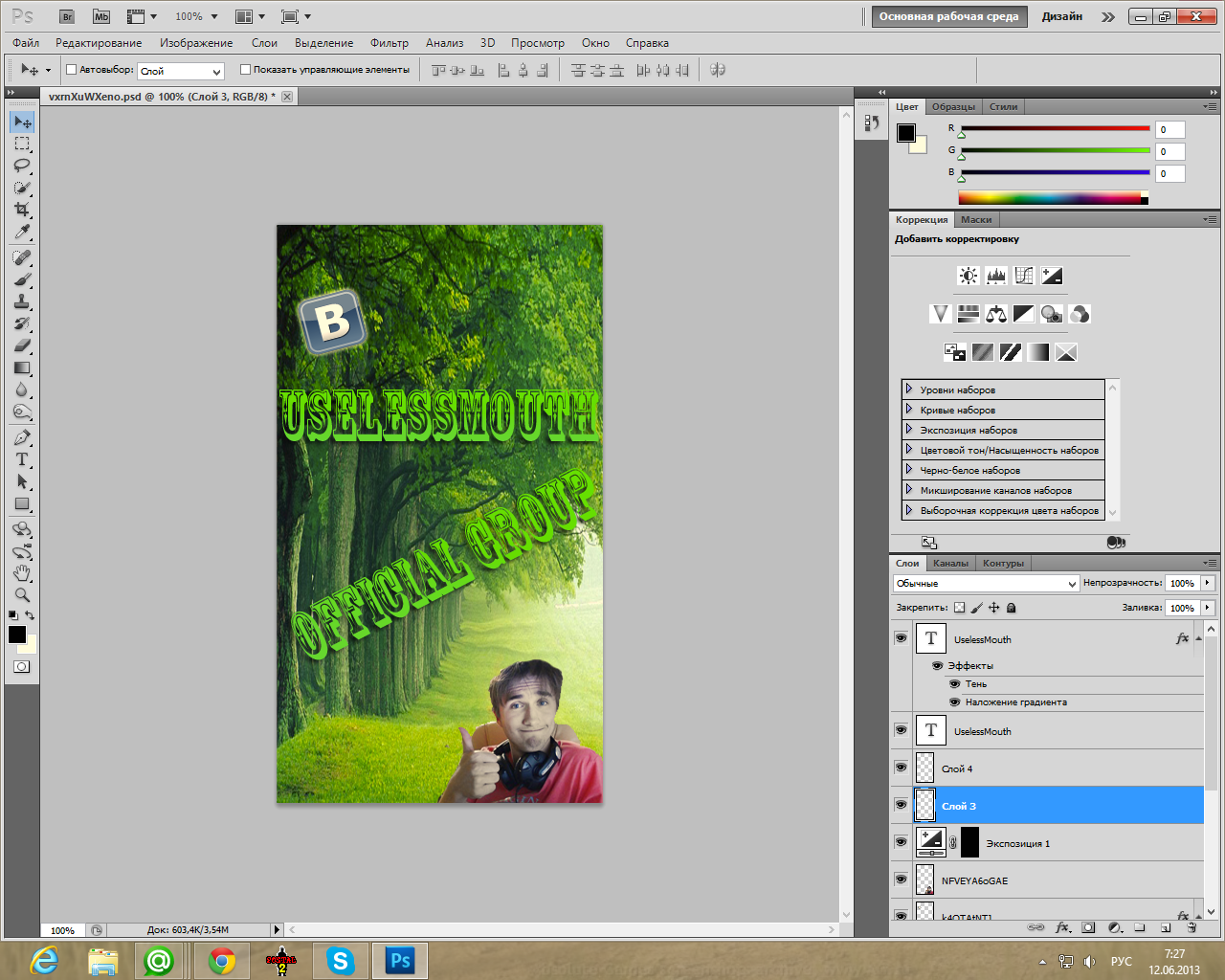Click the foreground color swatch in Color panel
1225x980 pixels.
(905, 133)
